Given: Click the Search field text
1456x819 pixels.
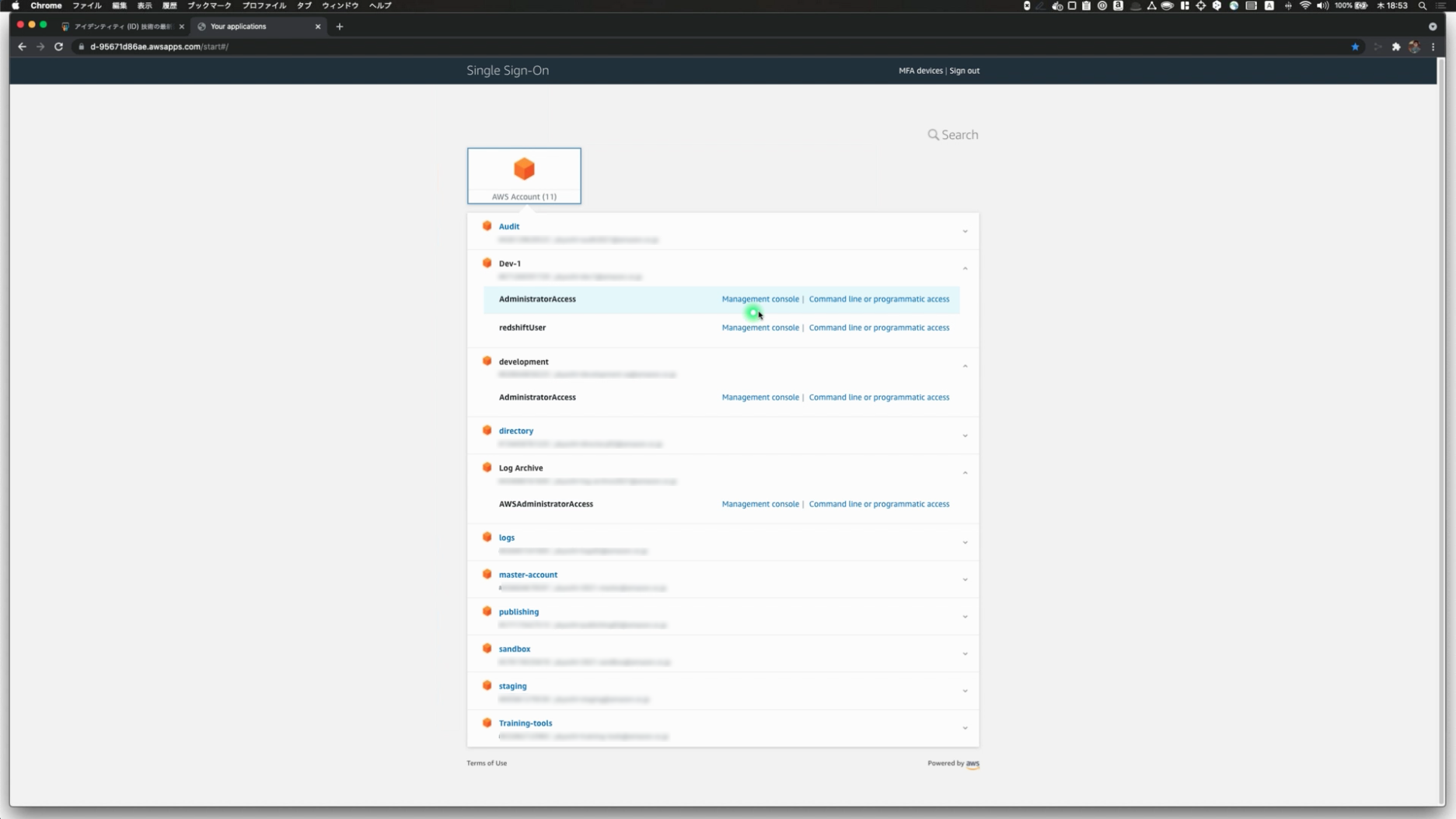Looking at the screenshot, I should [x=960, y=135].
